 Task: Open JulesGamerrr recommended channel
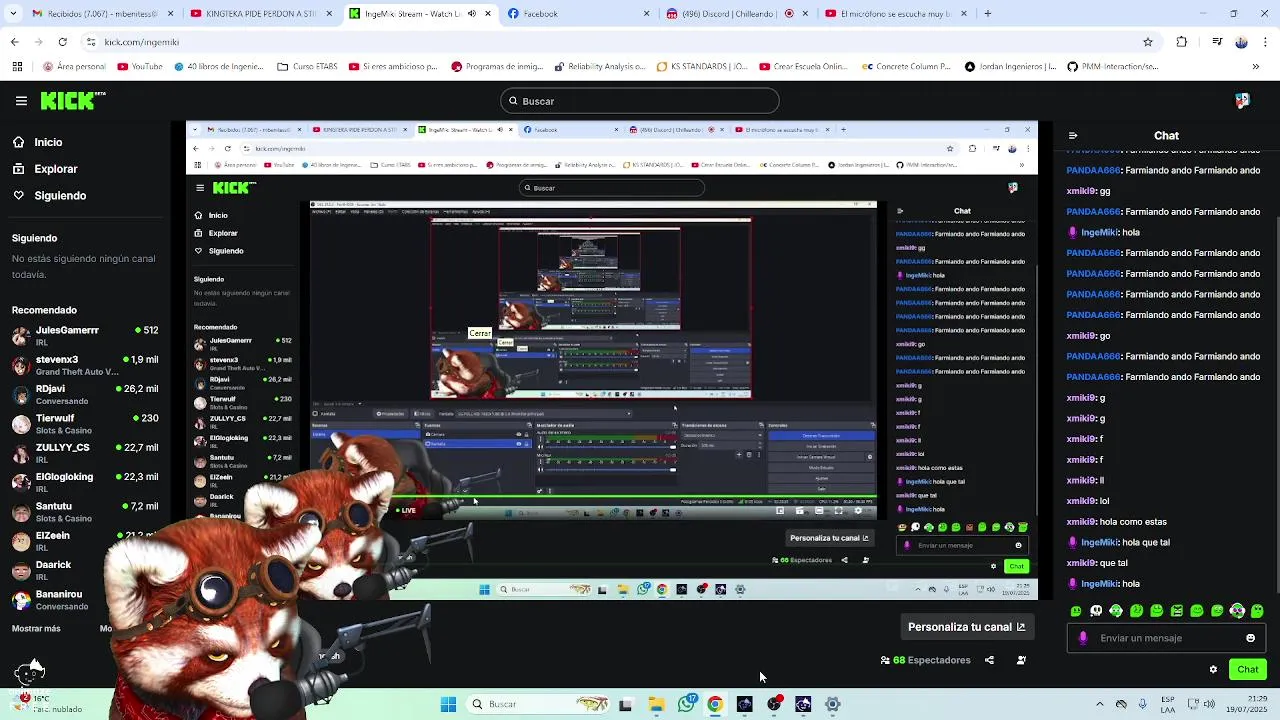tap(85, 336)
